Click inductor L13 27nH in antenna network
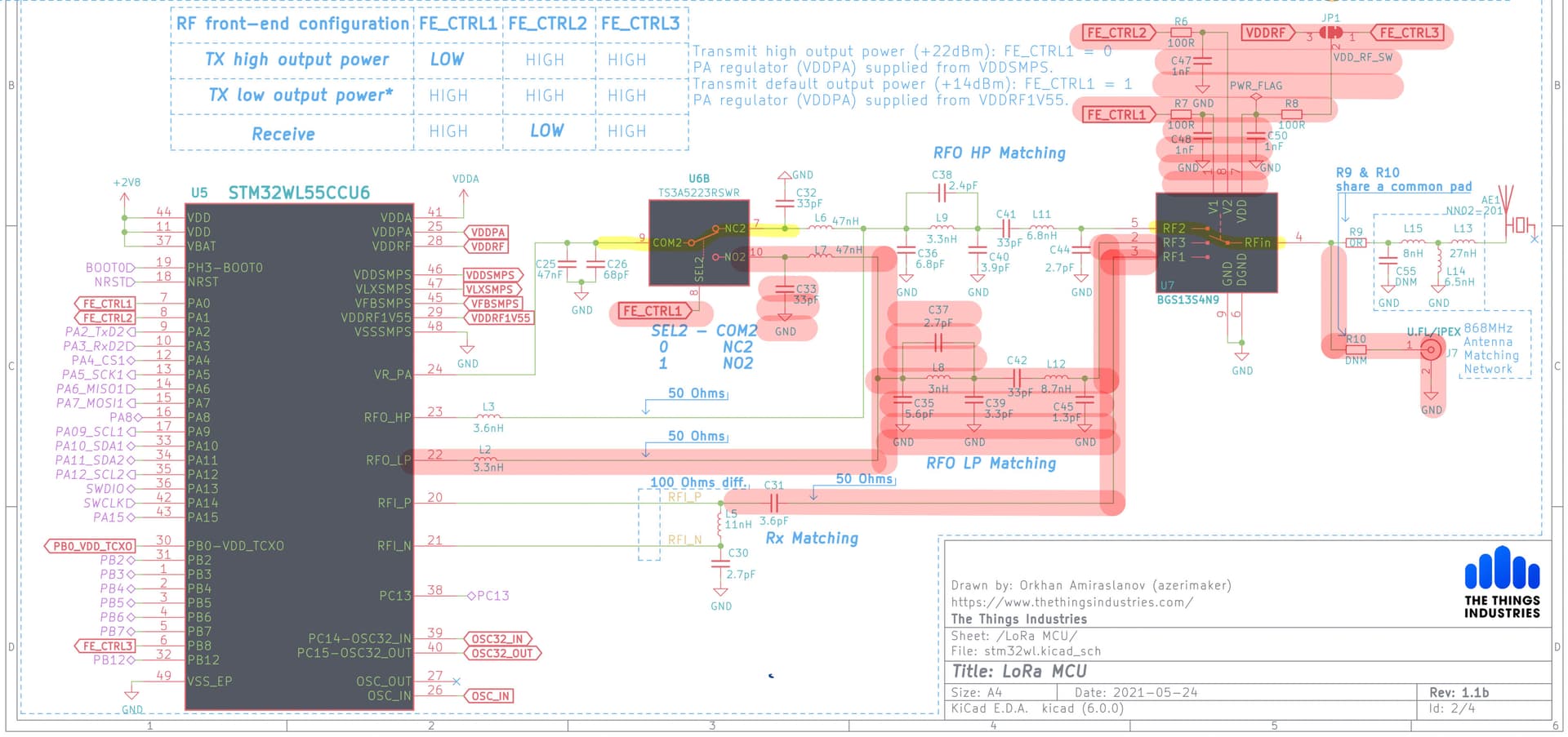Viewport: 1568px width, 737px height. click(1463, 242)
